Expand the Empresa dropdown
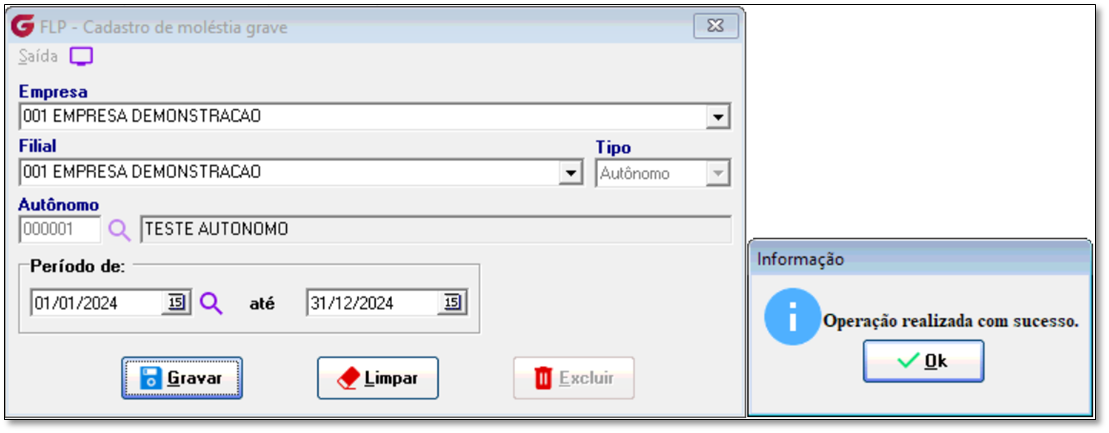The height and width of the screenshot is (433, 1109). (x=719, y=117)
